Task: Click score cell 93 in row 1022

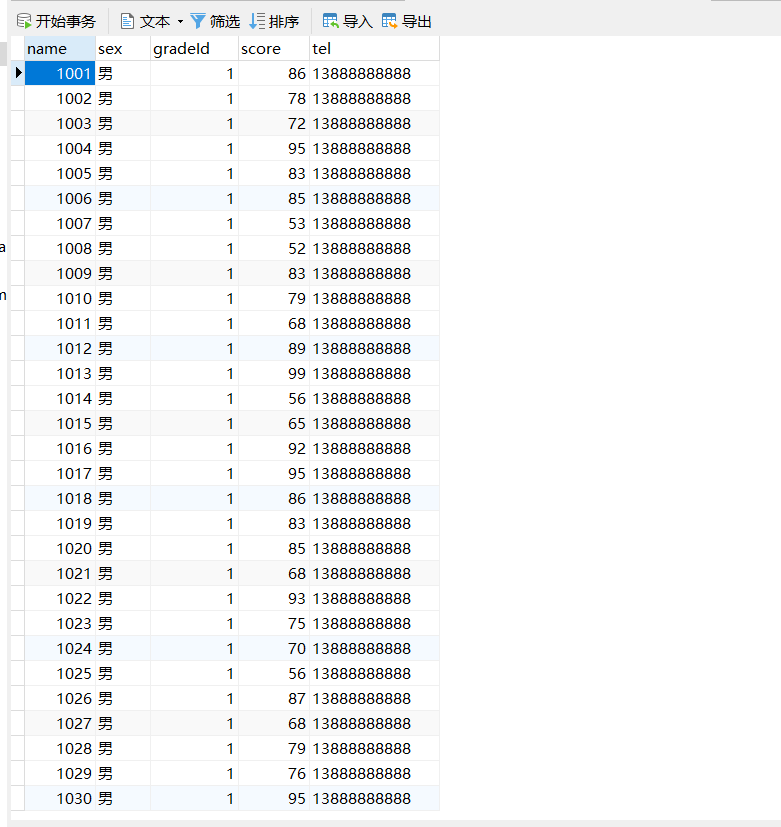Action: [274, 599]
